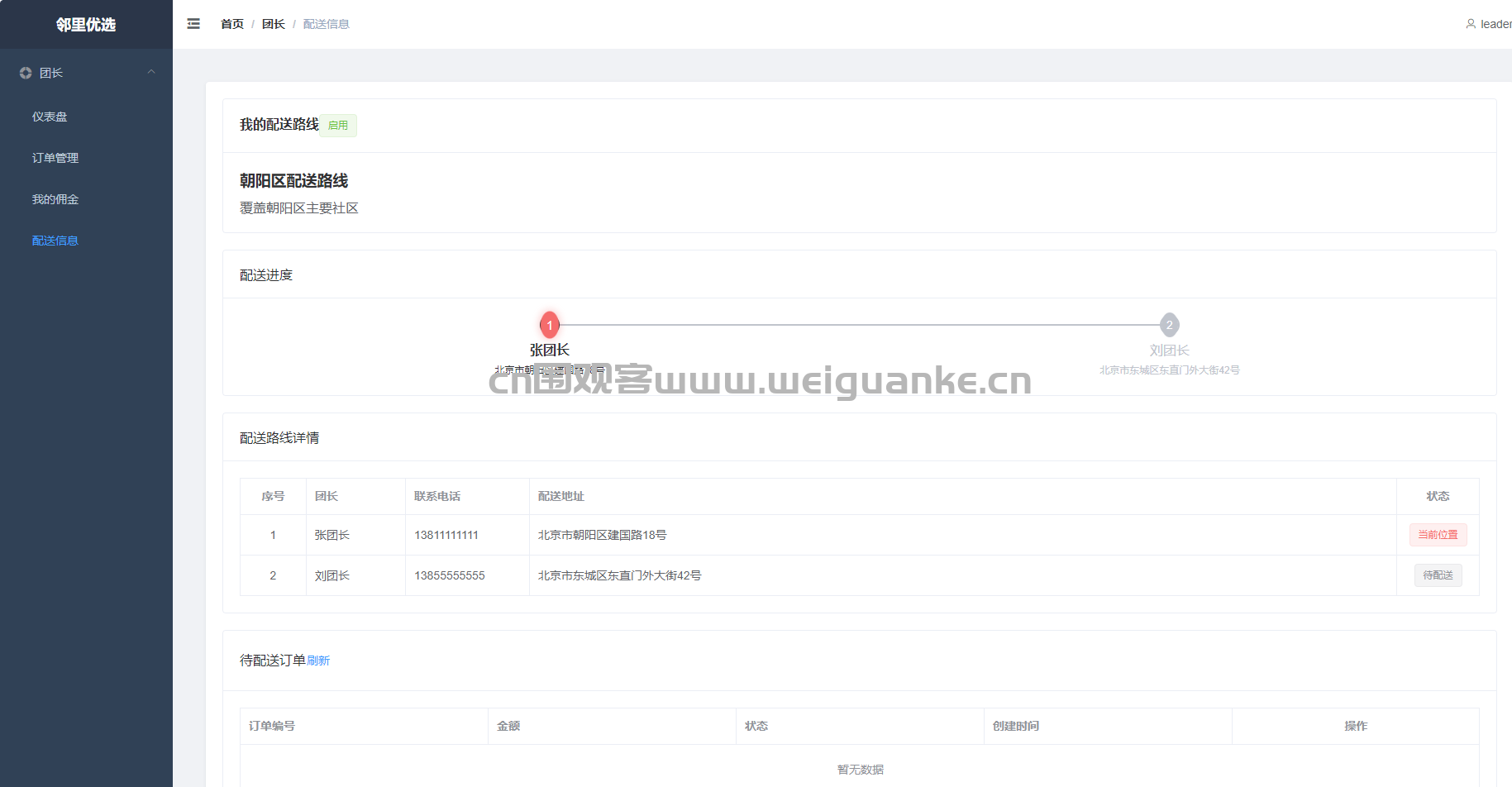1512x787 pixels.
Task: Click the 团长 breadcrumb item
Action: click(274, 24)
